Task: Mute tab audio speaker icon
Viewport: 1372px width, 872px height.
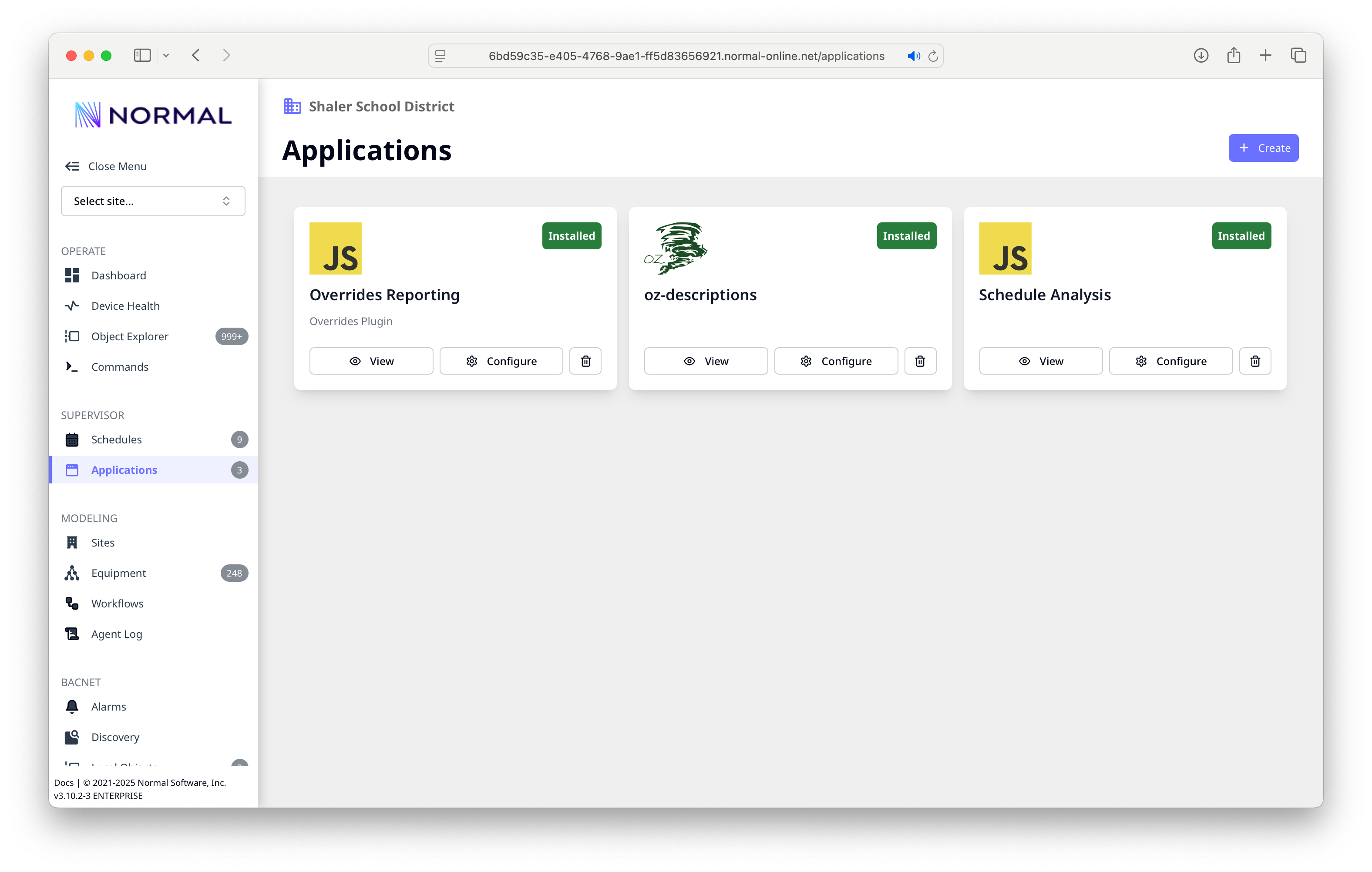Action: click(x=913, y=56)
